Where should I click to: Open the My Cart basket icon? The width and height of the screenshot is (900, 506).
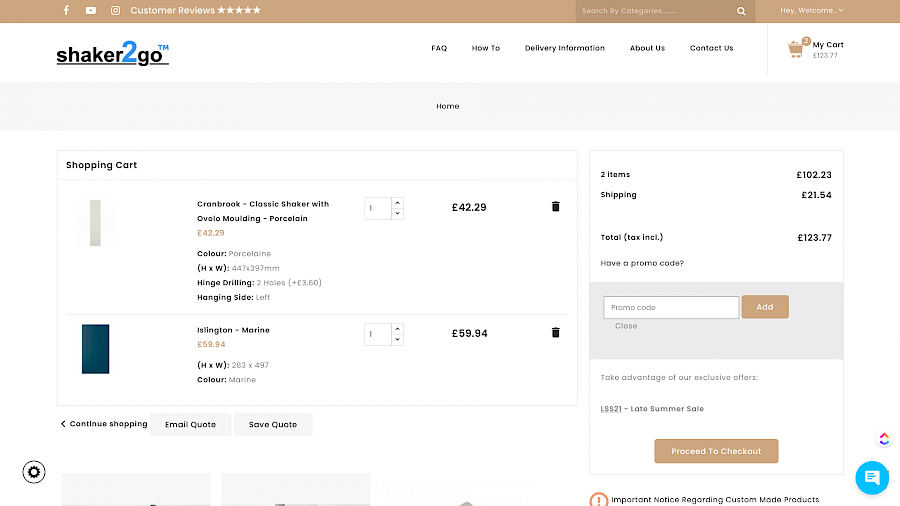tap(796, 48)
